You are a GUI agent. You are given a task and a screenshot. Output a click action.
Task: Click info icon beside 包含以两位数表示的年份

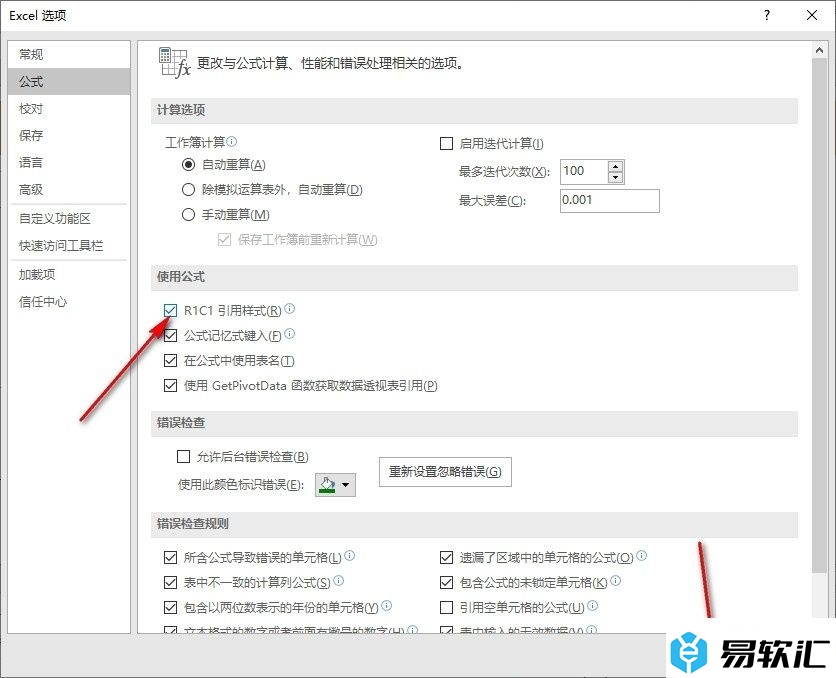click(387, 606)
